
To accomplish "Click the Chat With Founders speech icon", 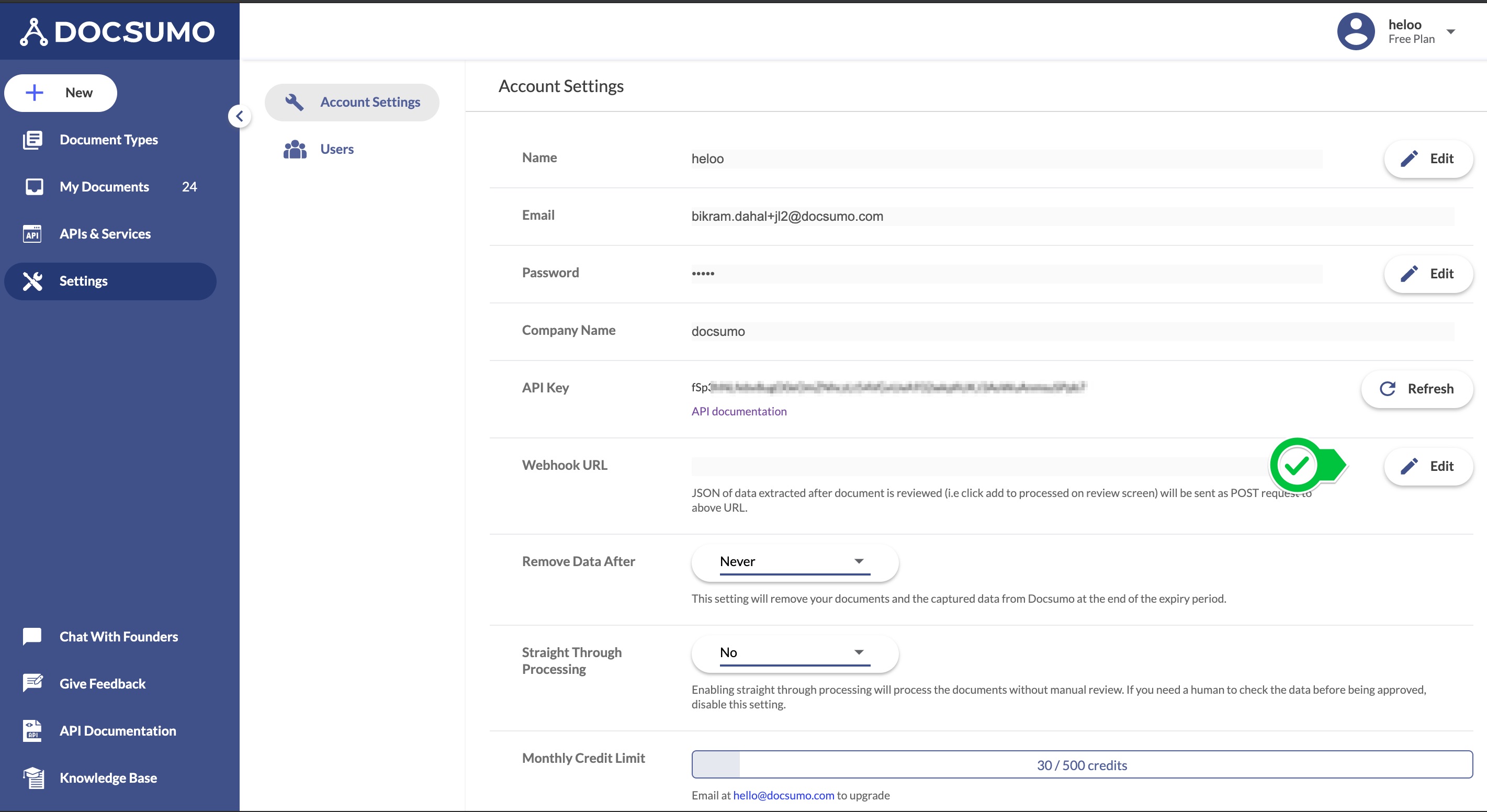I will (32, 637).
